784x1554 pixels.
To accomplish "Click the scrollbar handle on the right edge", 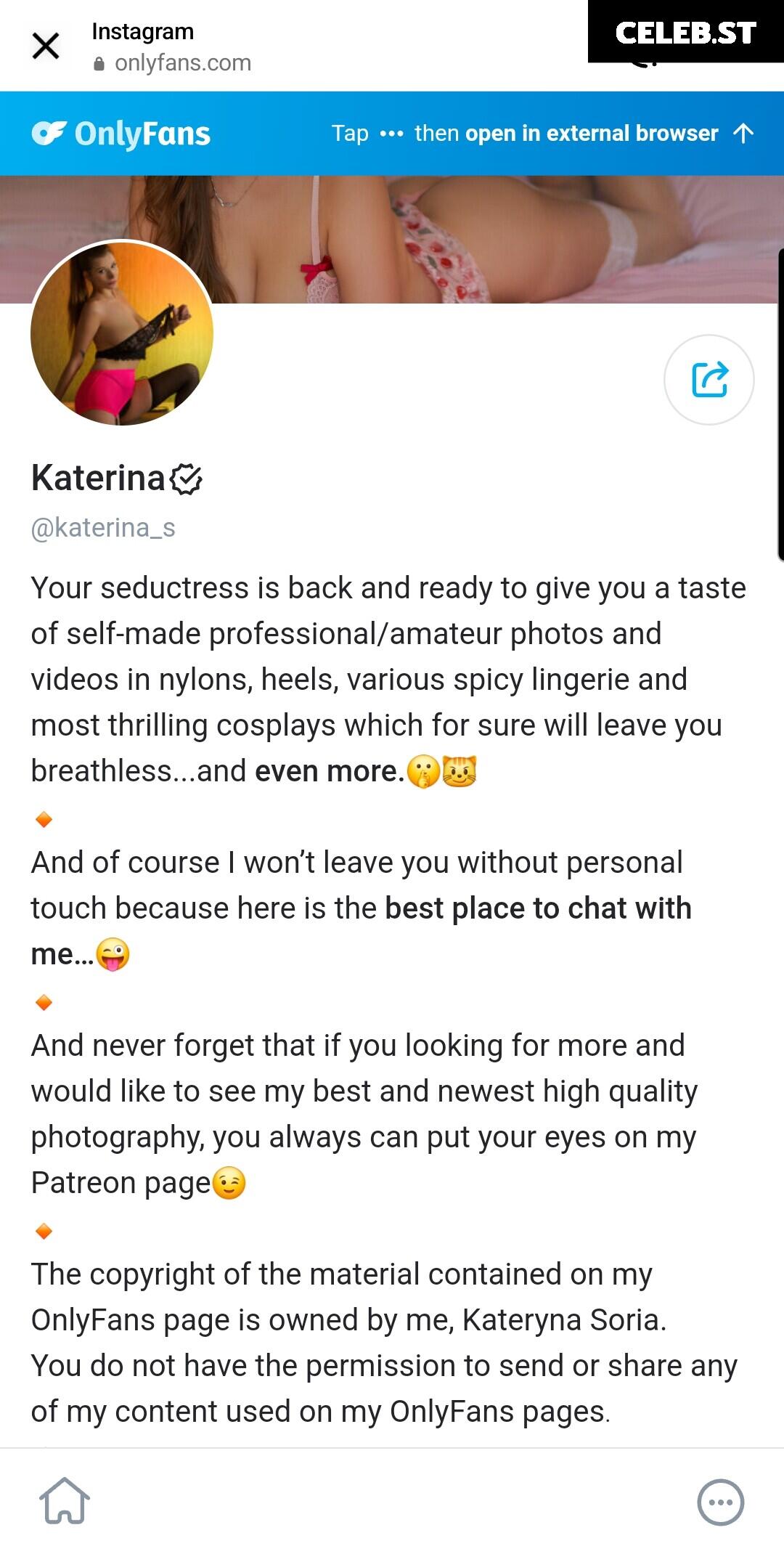I will coord(780,404).
